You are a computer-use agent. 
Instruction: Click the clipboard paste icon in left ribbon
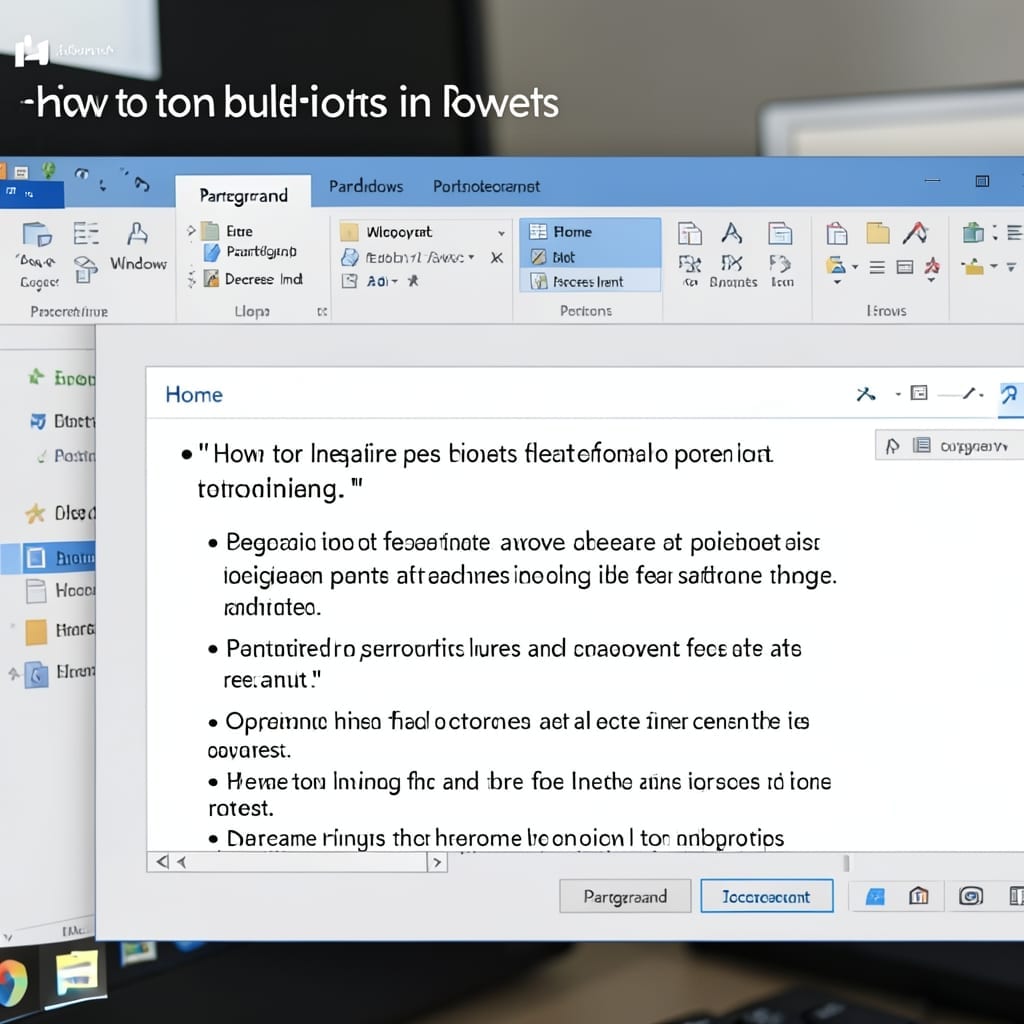point(37,234)
